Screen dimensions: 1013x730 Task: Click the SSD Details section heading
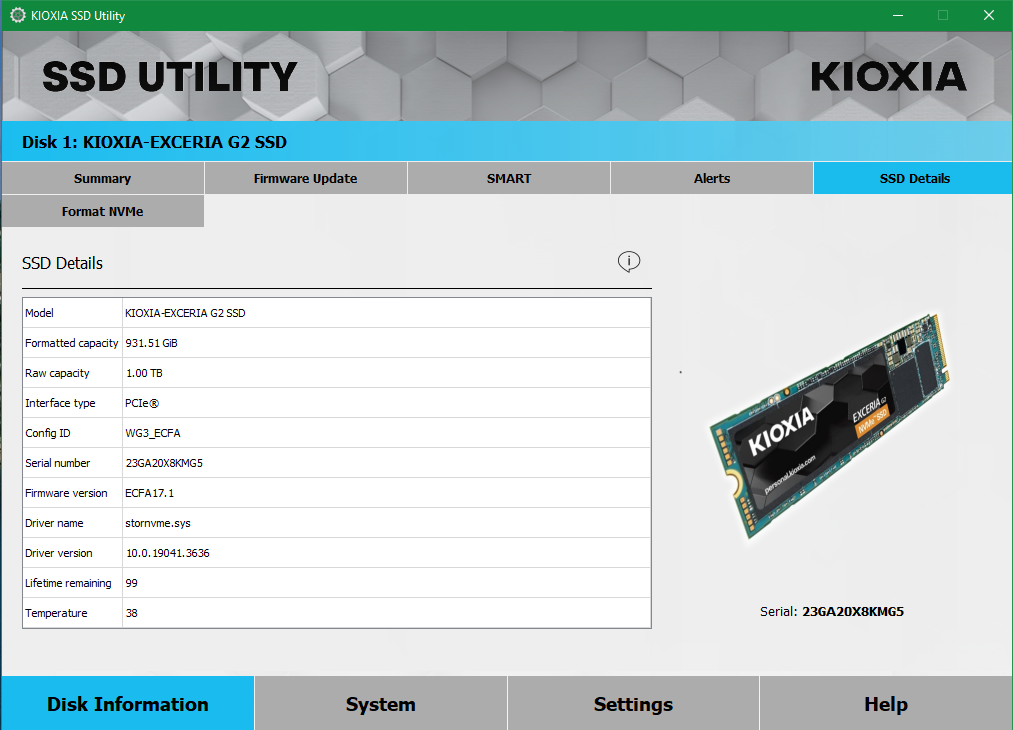click(x=62, y=264)
